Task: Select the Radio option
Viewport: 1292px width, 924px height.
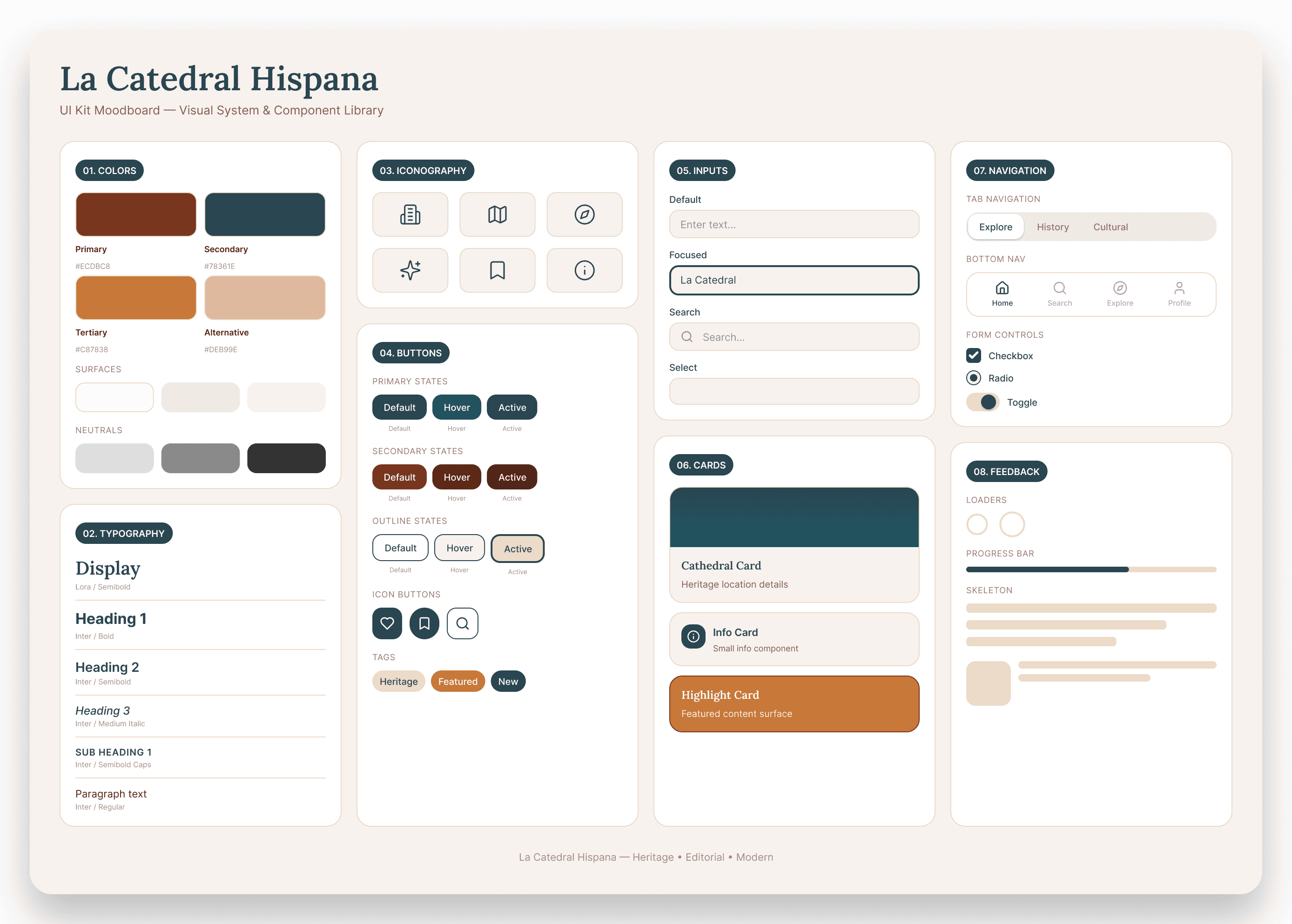Action: 973,378
